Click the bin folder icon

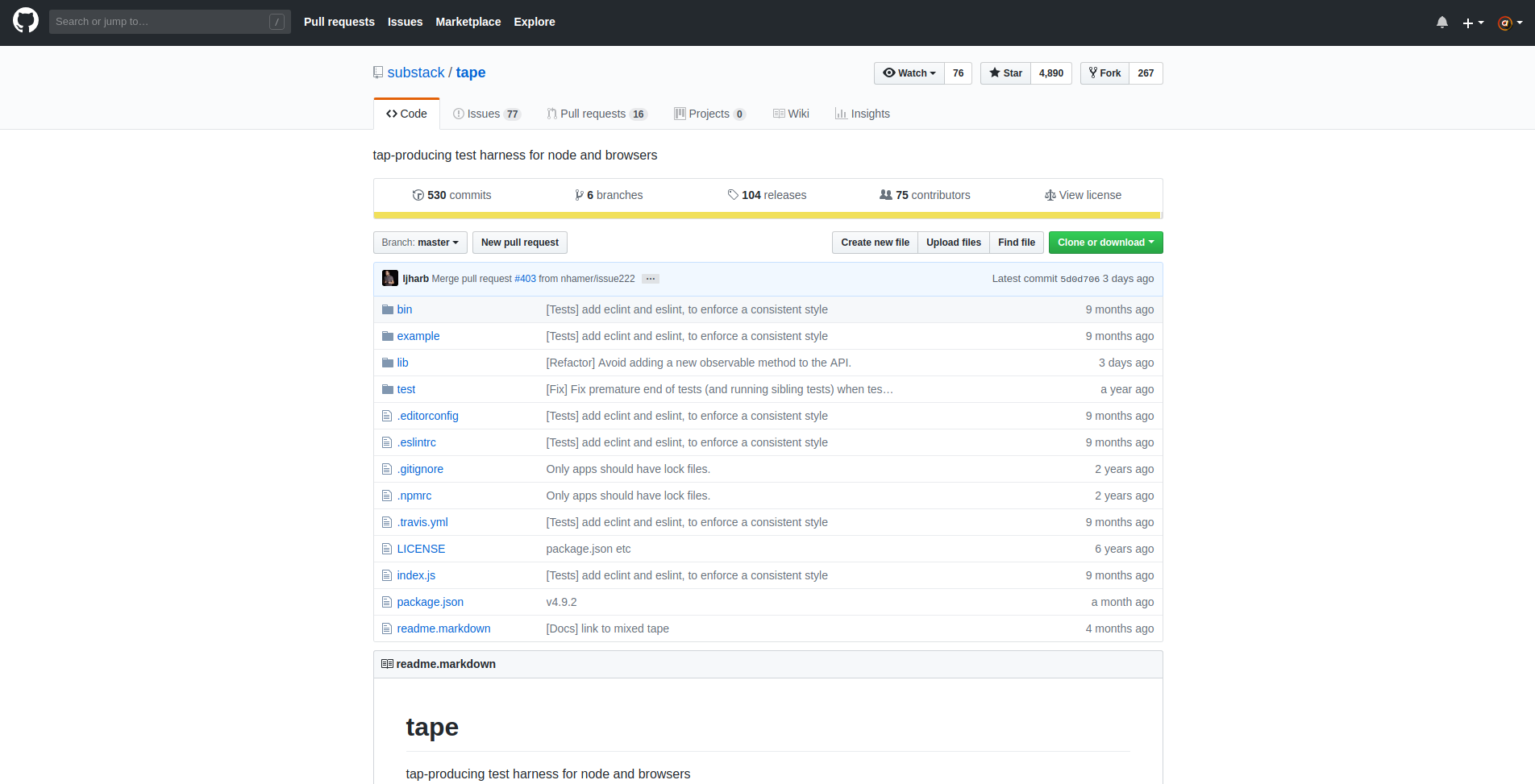click(x=388, y=309)
